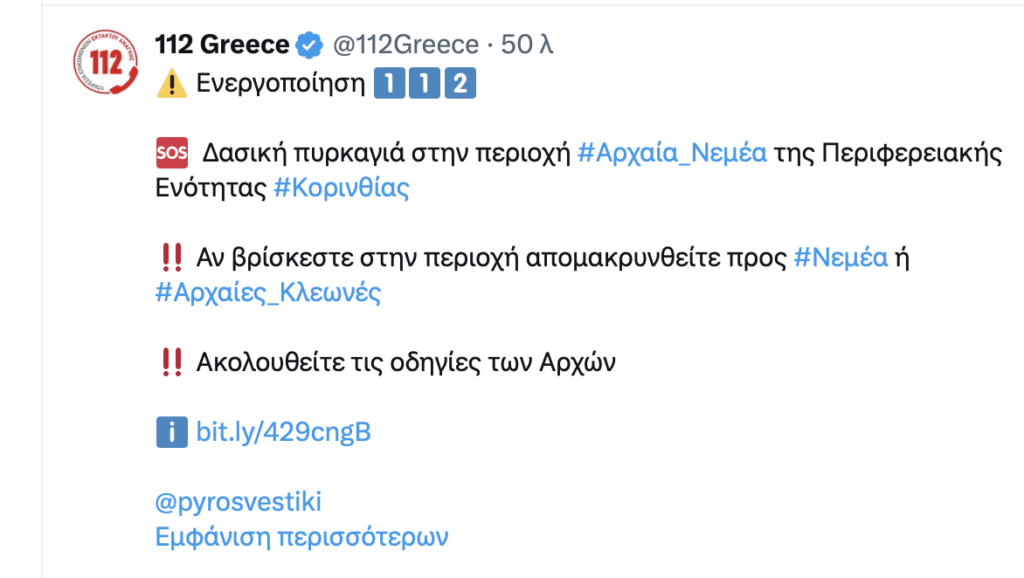This screenshot has height=578, width=1024.
Task: Open the #Αρχαία_Νεμέα hashtag
Action: coord(672,154)
